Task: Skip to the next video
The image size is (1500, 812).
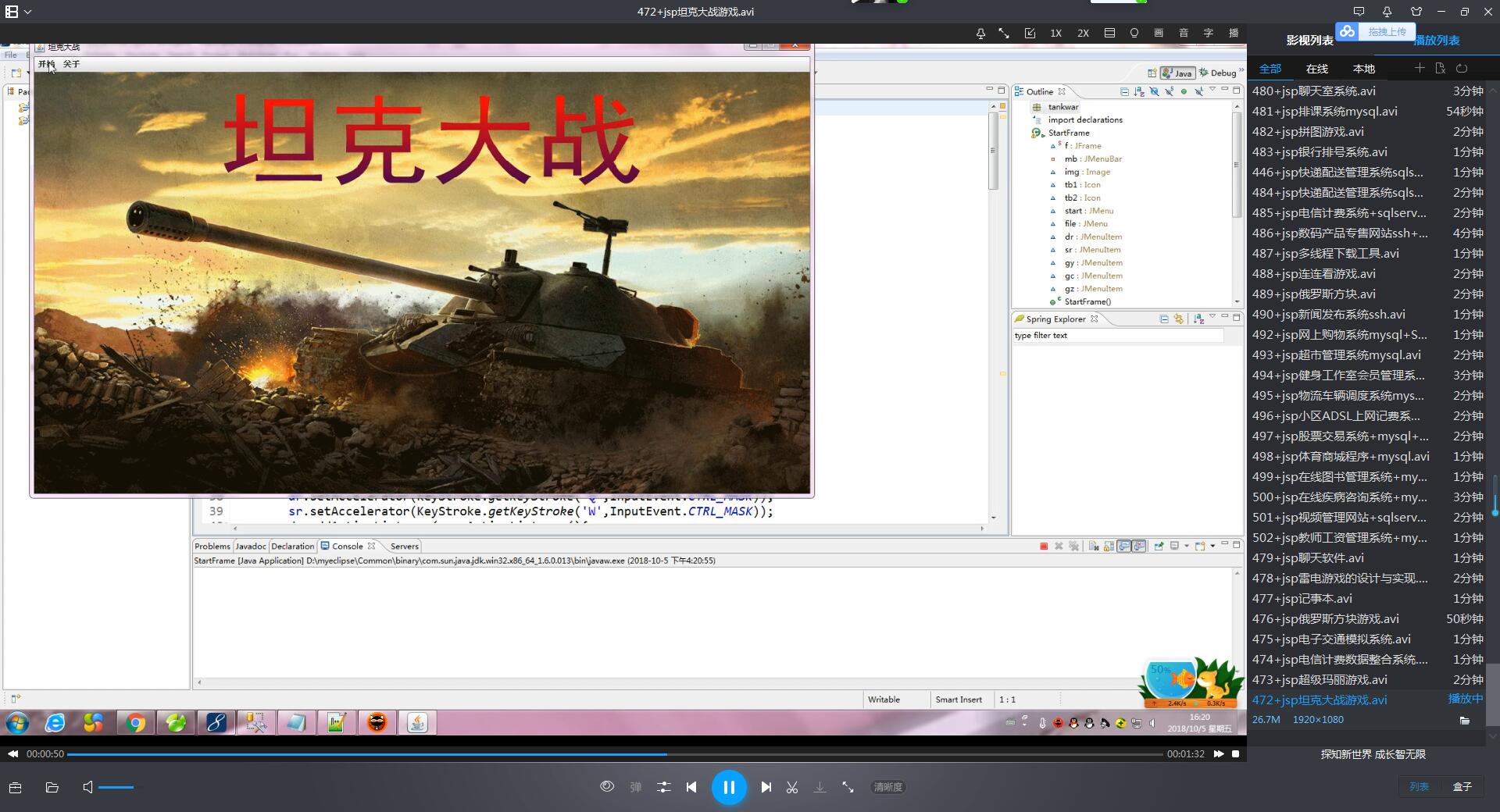Action: [x=766, y=787]
